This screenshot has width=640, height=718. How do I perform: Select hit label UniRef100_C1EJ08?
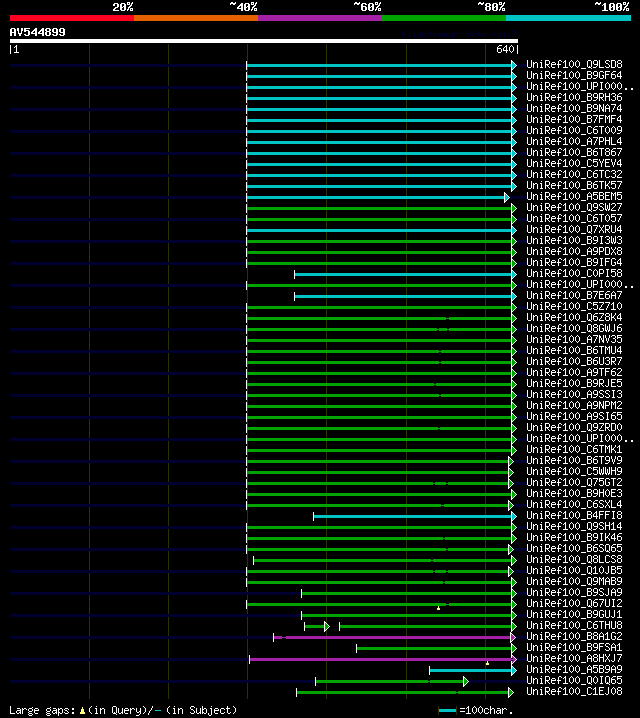pos(574,691)
